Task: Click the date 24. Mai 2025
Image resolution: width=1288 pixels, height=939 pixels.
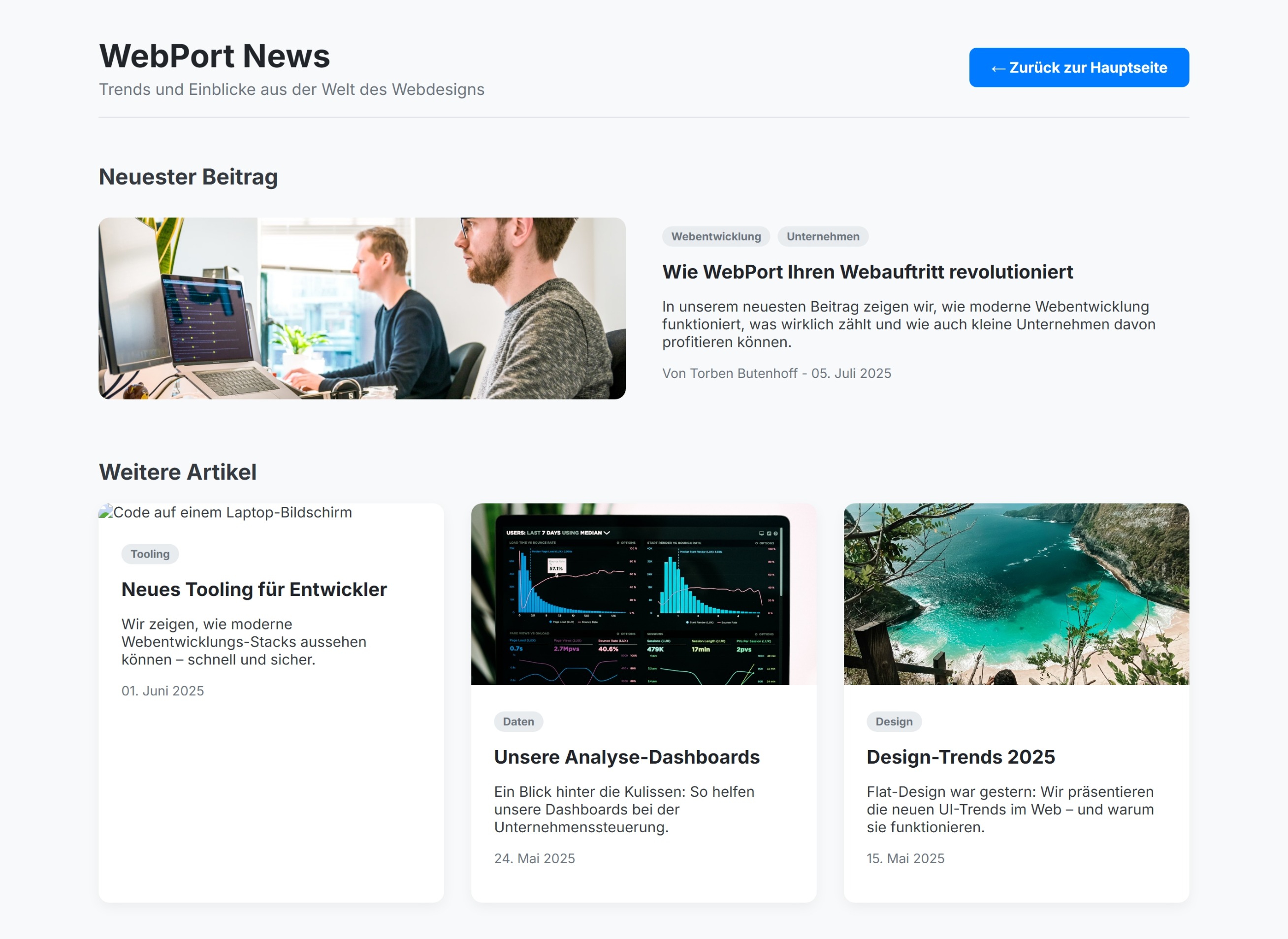Action: [535, 858]
